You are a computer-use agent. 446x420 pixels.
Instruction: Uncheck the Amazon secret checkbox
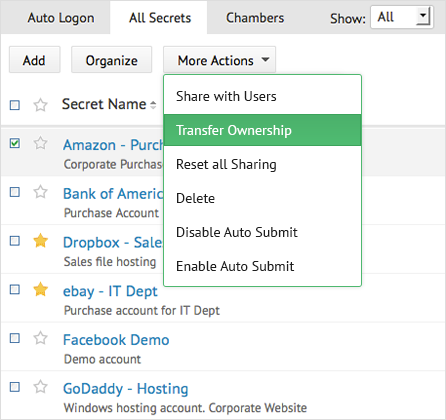[x=15, y=143]
